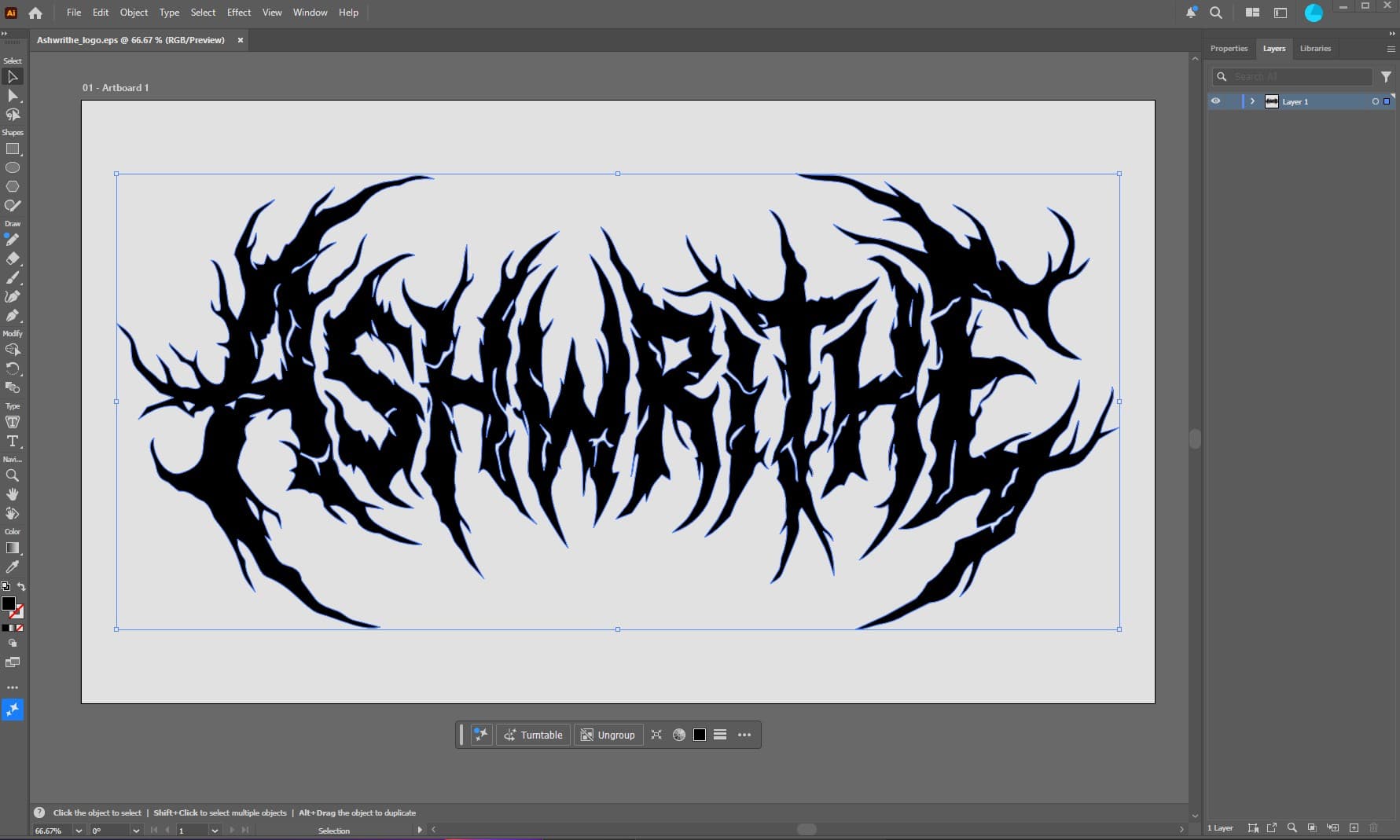Switch to the Libraries tab

1315,49
